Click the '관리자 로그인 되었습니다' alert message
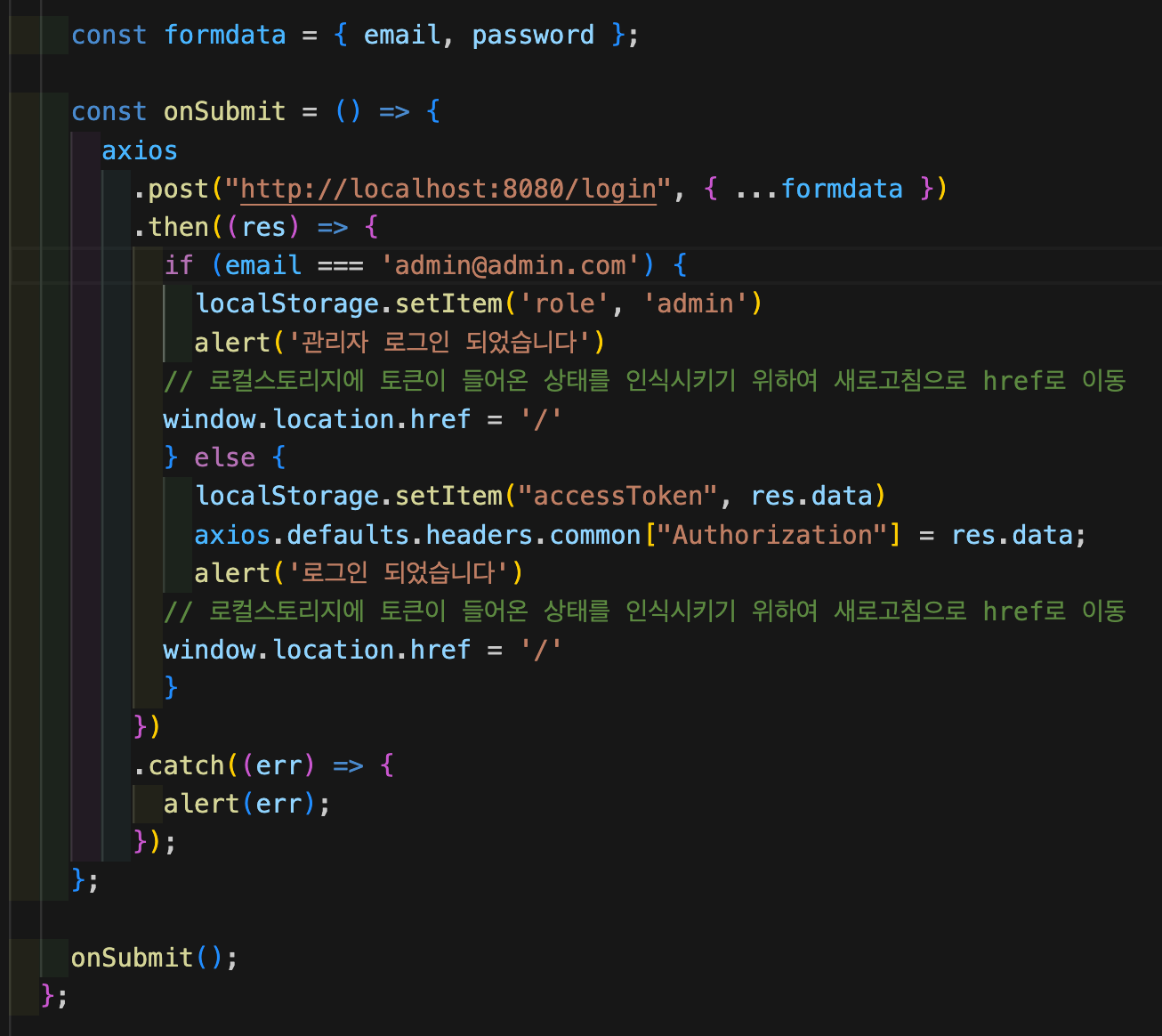This screenshot has height=1036, width=1162. (x=440, y=342)
